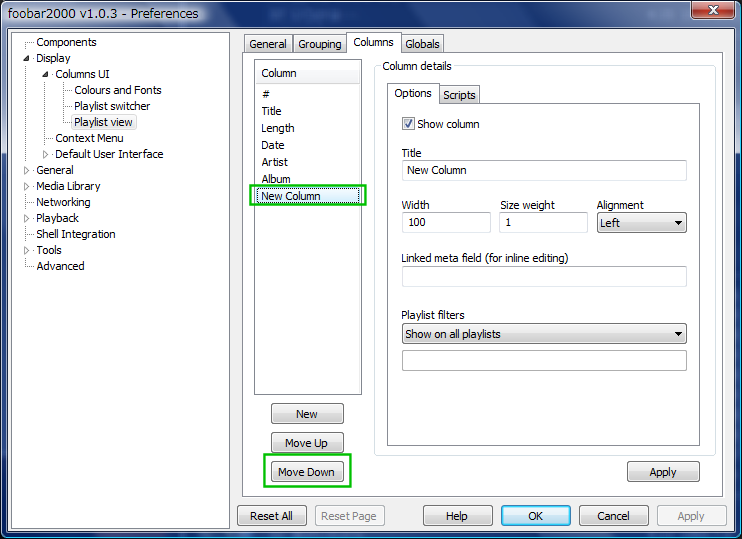
Task: Switch to the General tab
Action: point(268,44)
